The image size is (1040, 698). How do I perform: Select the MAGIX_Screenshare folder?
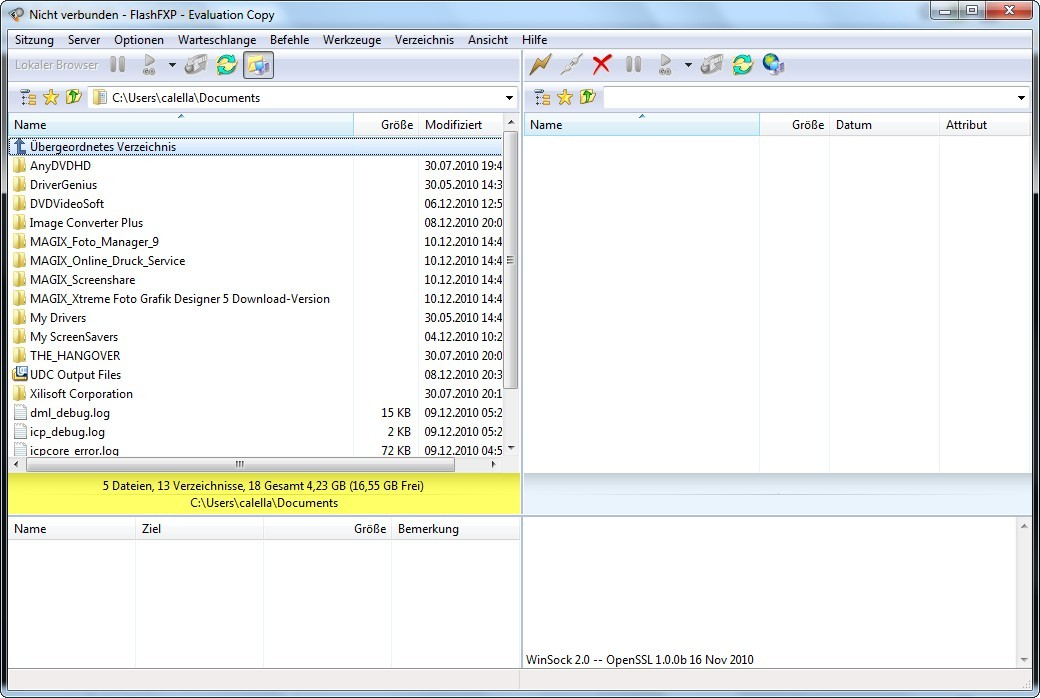point(82,280)
